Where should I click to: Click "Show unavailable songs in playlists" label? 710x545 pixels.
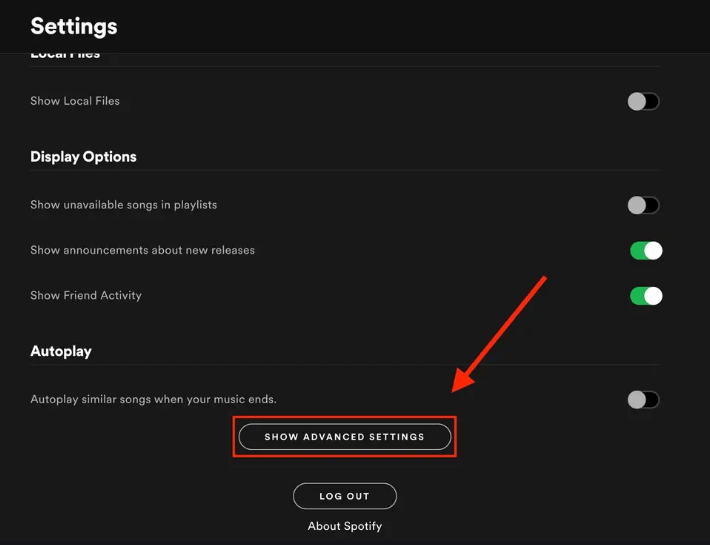pos(123,205)
